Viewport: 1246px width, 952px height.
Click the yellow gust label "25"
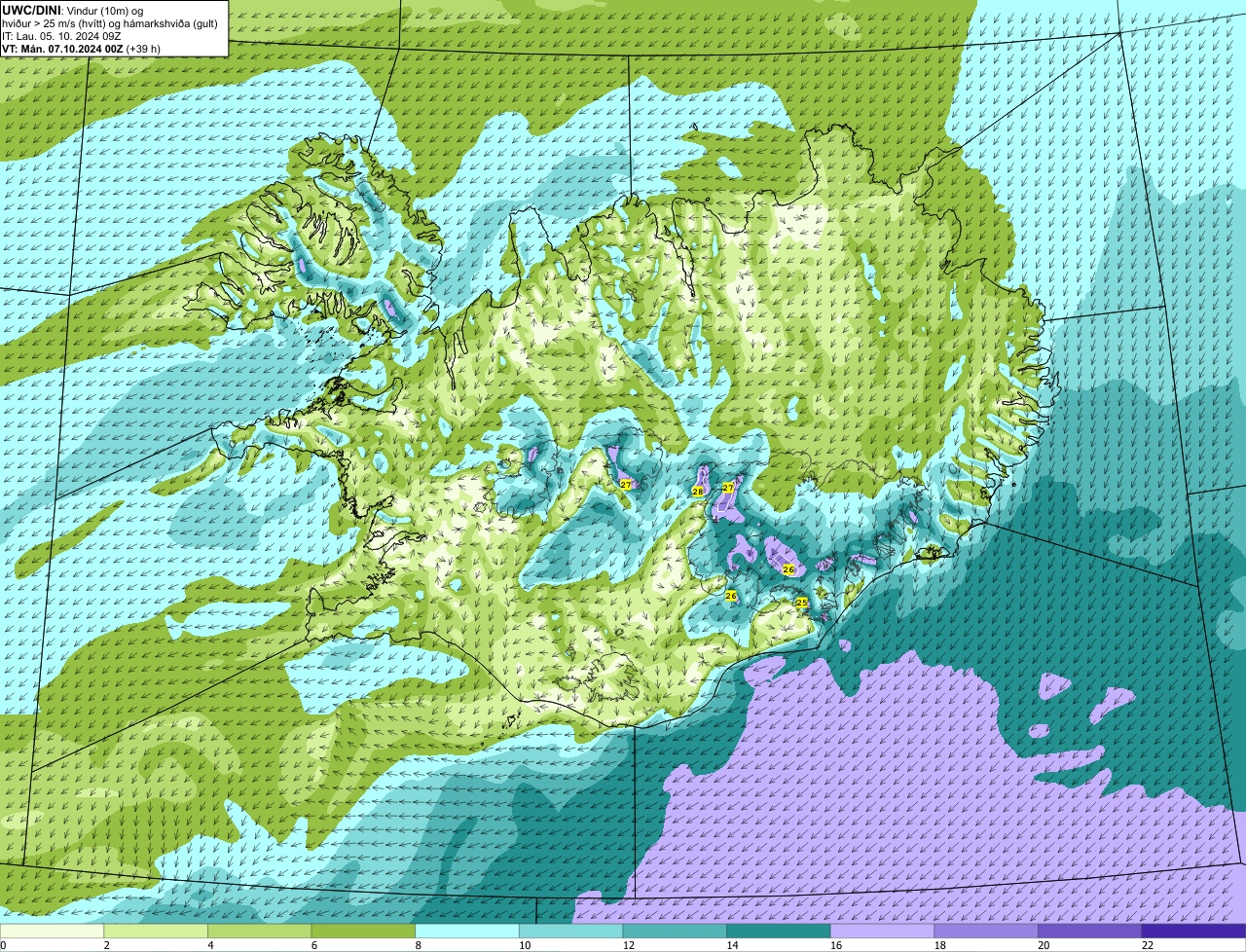pos(802,603)
